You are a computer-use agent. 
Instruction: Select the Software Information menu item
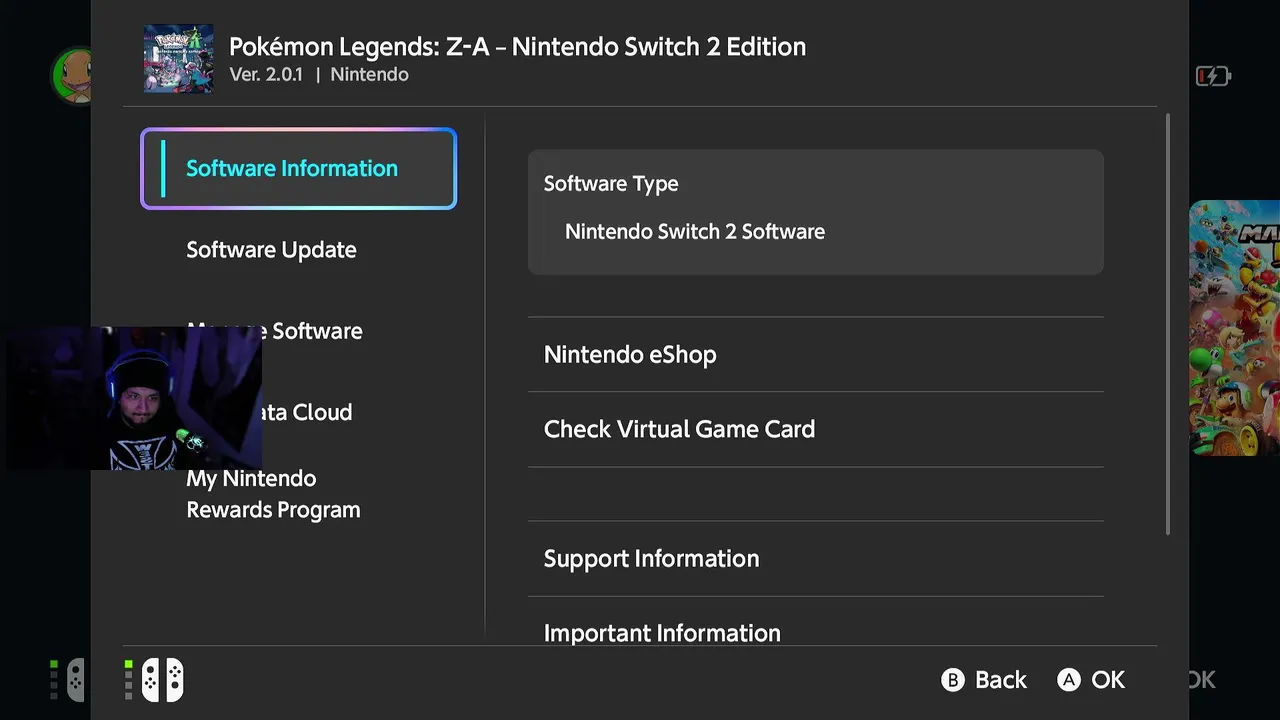pos(298,169)
